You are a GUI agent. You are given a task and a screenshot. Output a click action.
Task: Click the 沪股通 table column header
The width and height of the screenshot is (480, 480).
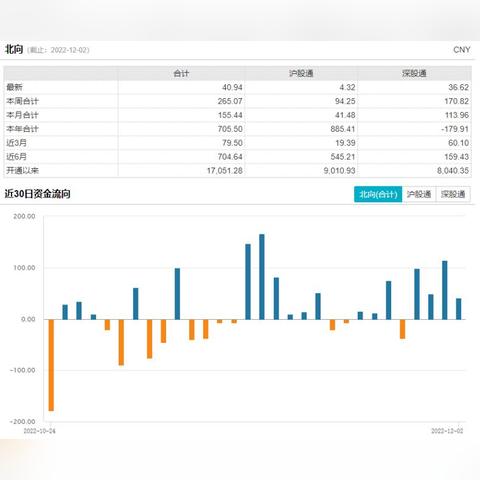301,73
